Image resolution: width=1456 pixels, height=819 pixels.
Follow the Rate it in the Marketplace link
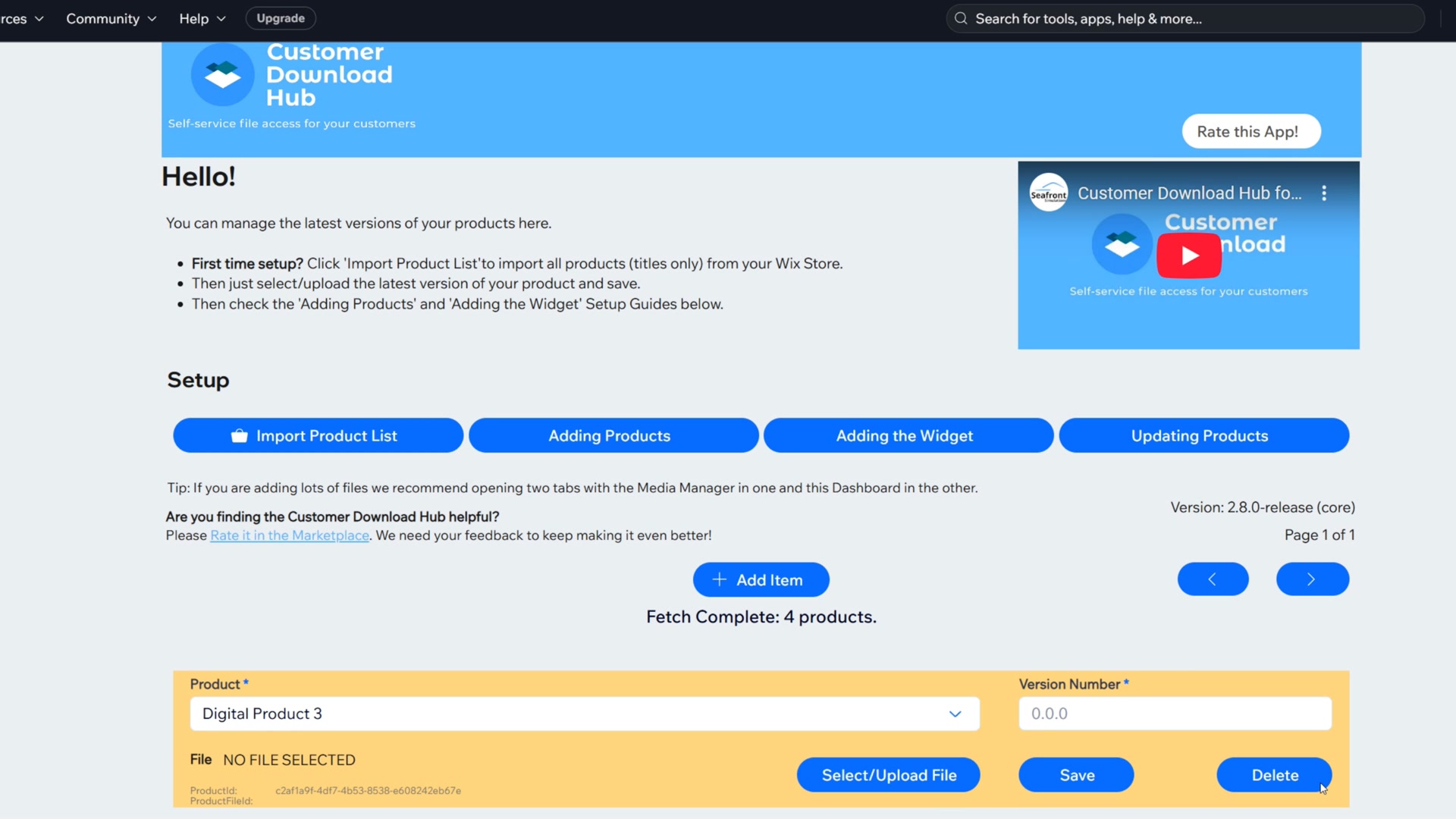point(290,535)
